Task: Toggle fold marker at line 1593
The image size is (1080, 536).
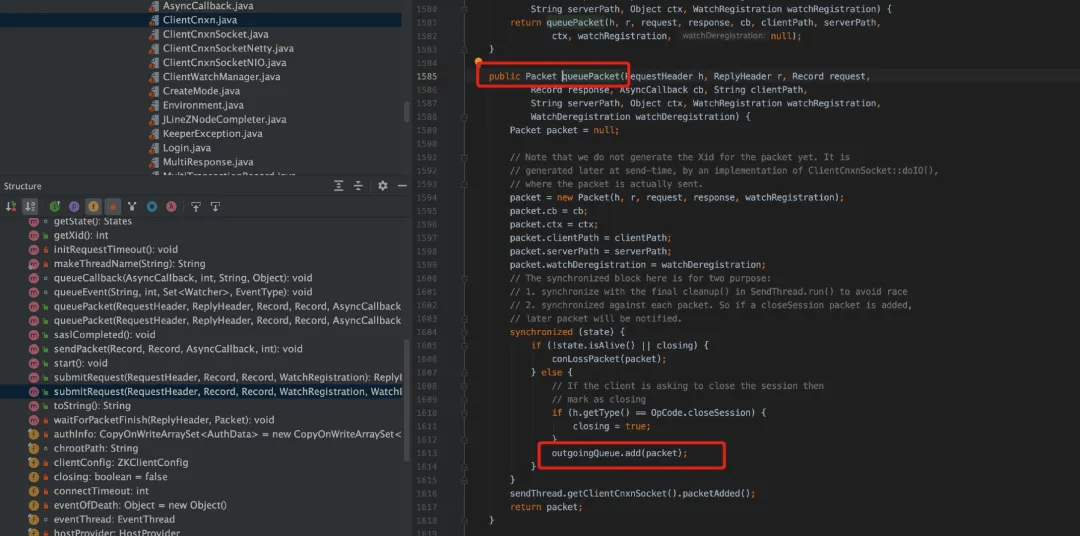Action: [464, 184]
